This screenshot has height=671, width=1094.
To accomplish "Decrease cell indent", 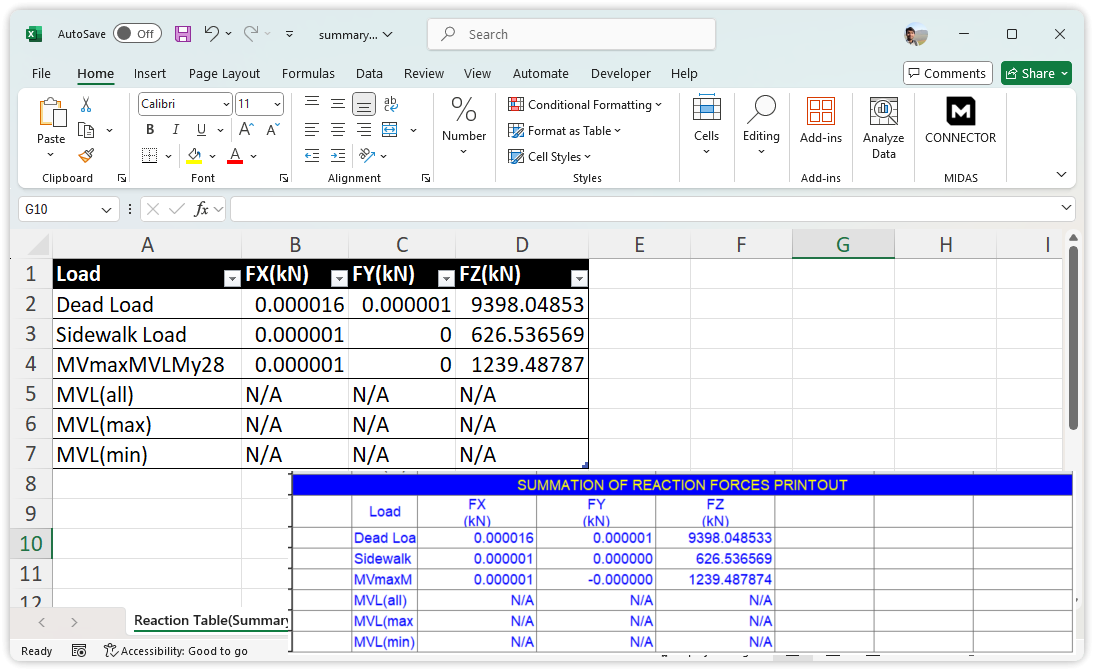I will (312, 156).
